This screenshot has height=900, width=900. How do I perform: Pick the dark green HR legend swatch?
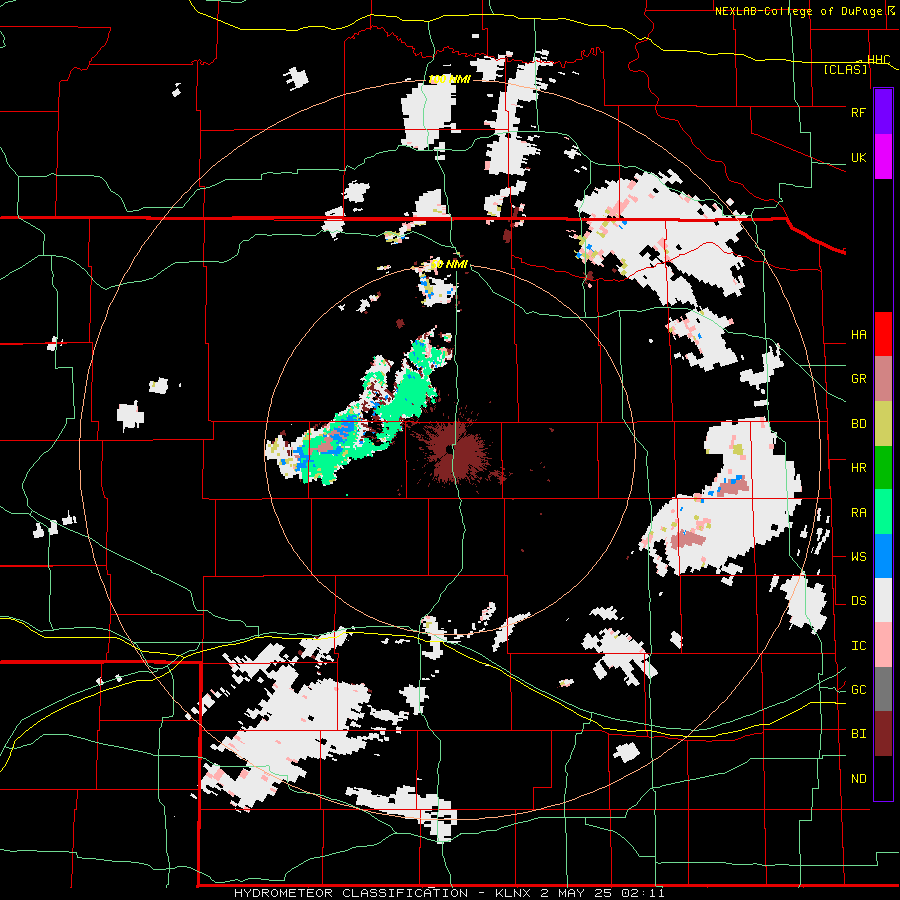(883, 468)
